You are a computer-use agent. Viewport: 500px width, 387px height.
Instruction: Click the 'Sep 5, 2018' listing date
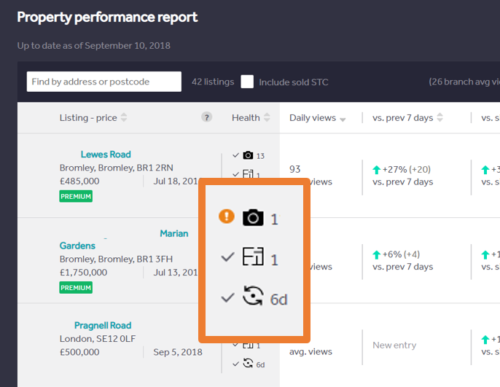tap(178, 352)
